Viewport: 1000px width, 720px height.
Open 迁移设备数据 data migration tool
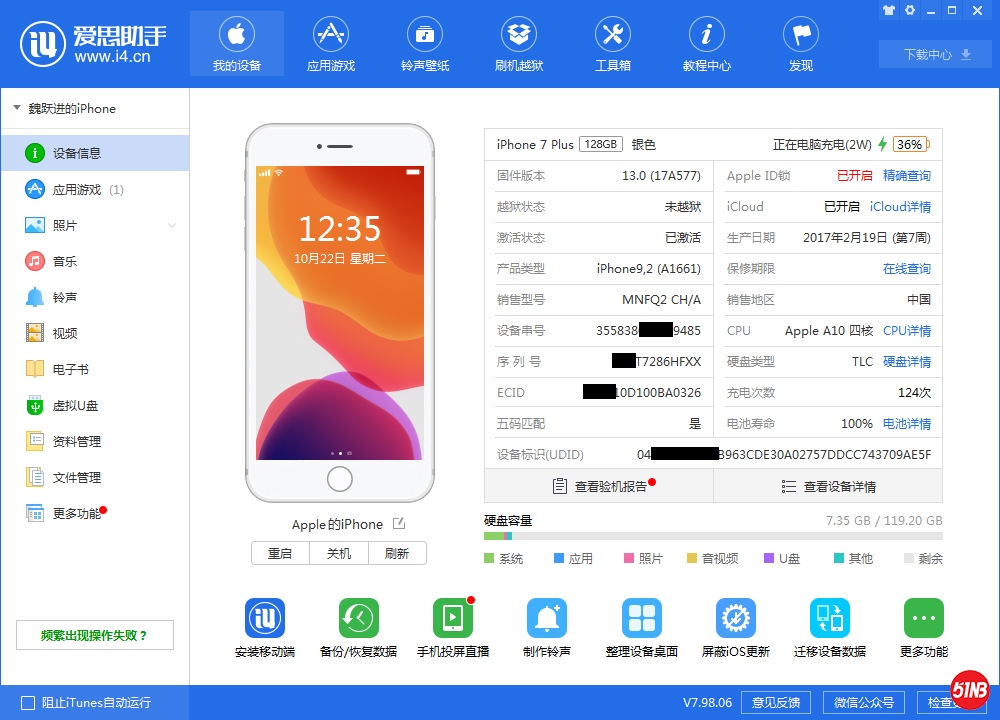click(x=829, y=619)
